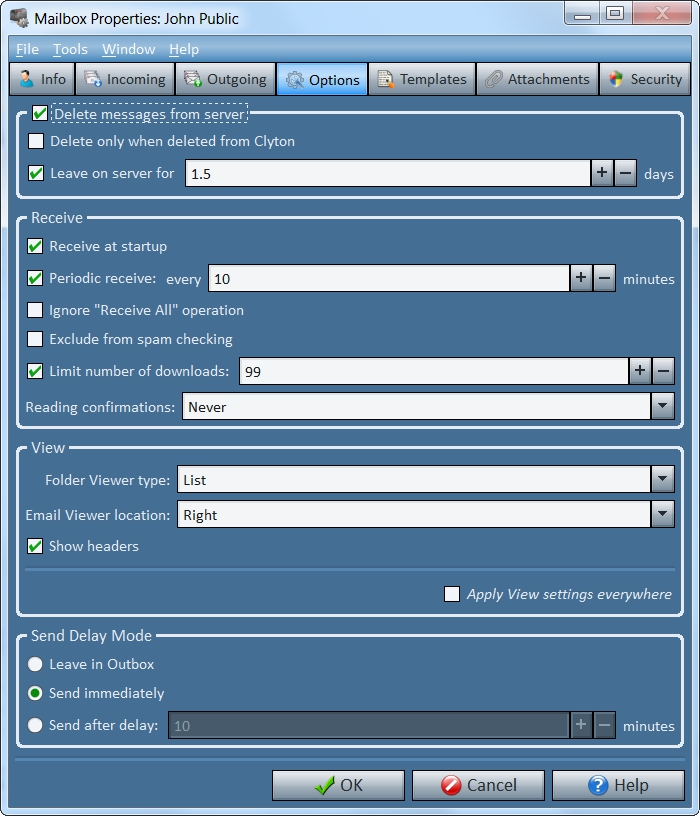This screenshot has width=700, height=816.
Task: Expand the Email Viewer location dropdown
Action: click(x=663, y=514)
